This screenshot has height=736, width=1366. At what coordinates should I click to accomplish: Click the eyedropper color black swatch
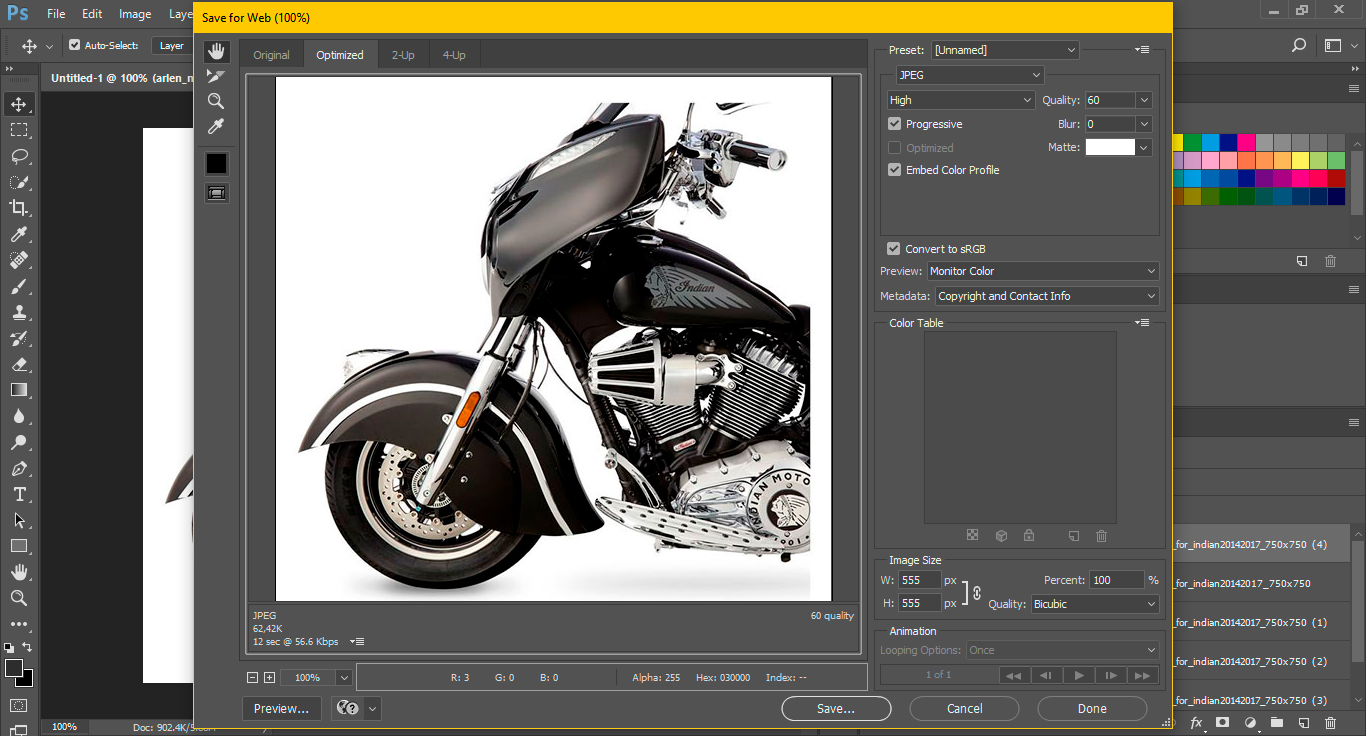pyautogui.click(x=216, y=163)
